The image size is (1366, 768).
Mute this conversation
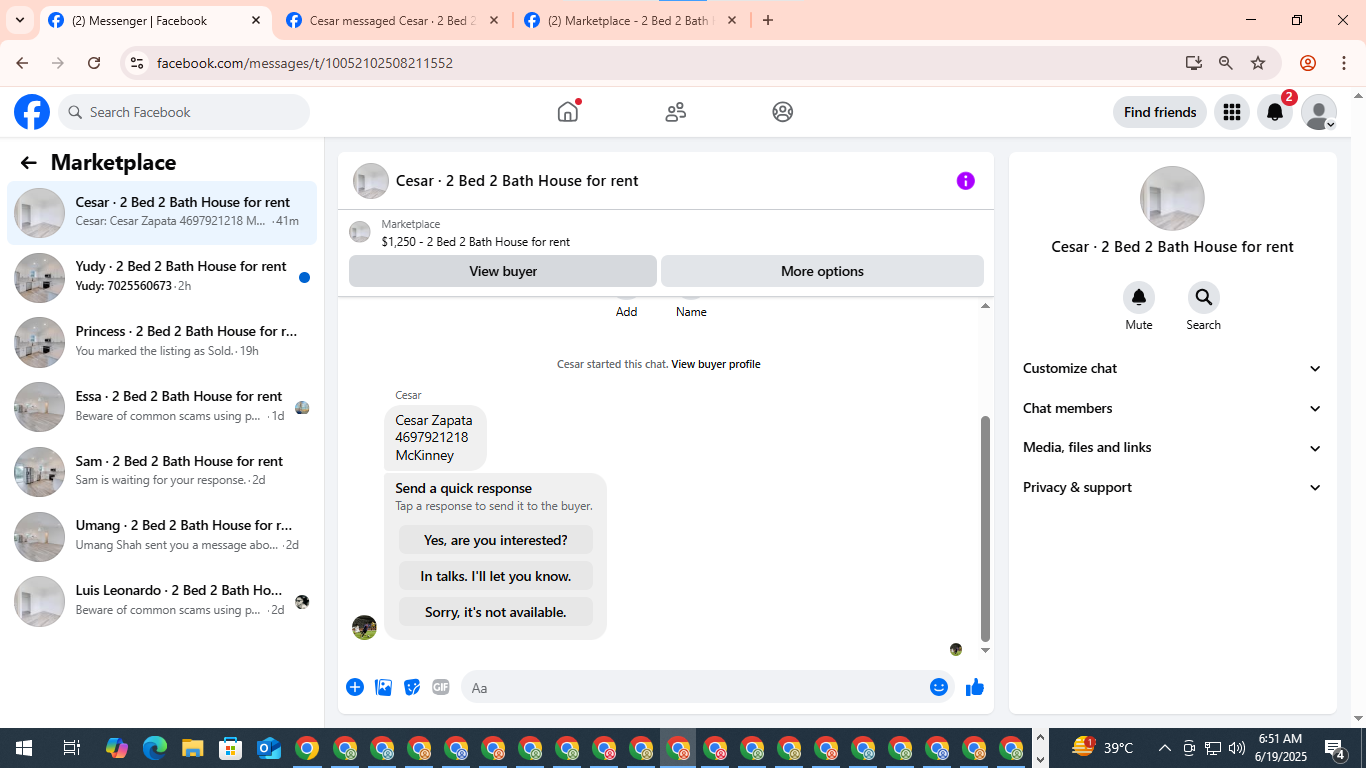(x=1139, y=298)
